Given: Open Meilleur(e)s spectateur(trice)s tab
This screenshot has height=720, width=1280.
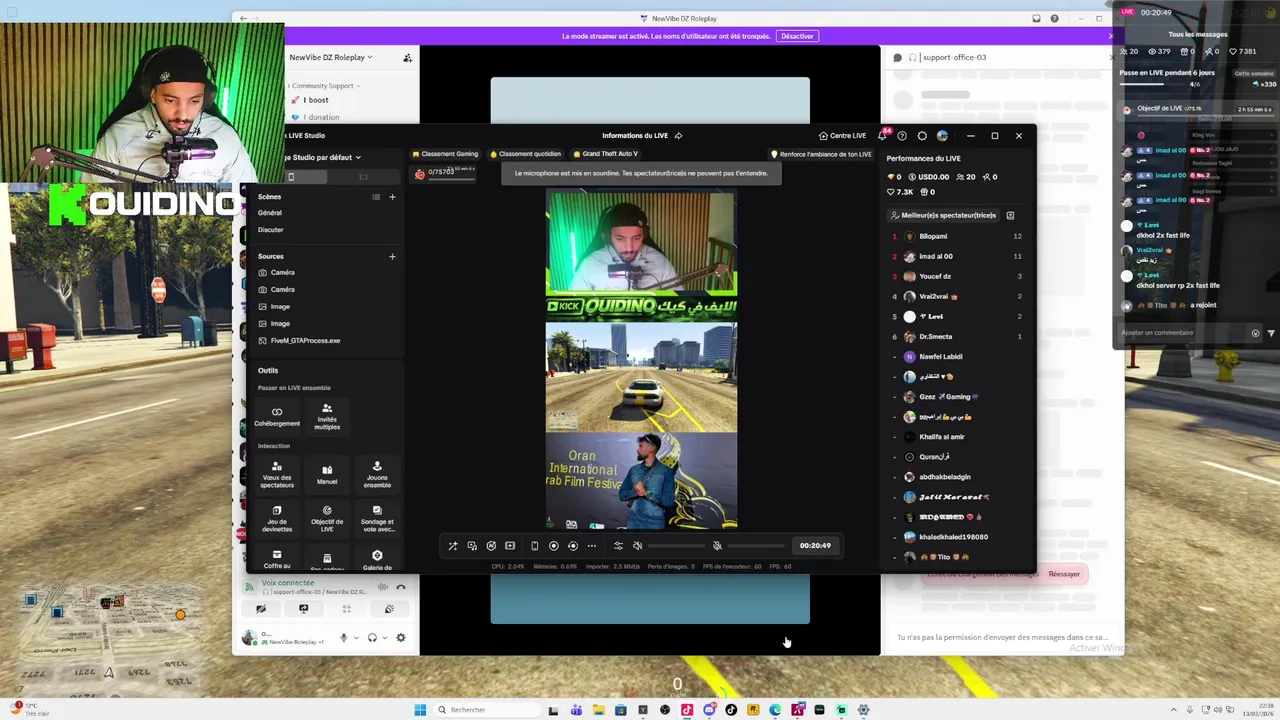Looking at the screenshot, I should coord(943,215).
